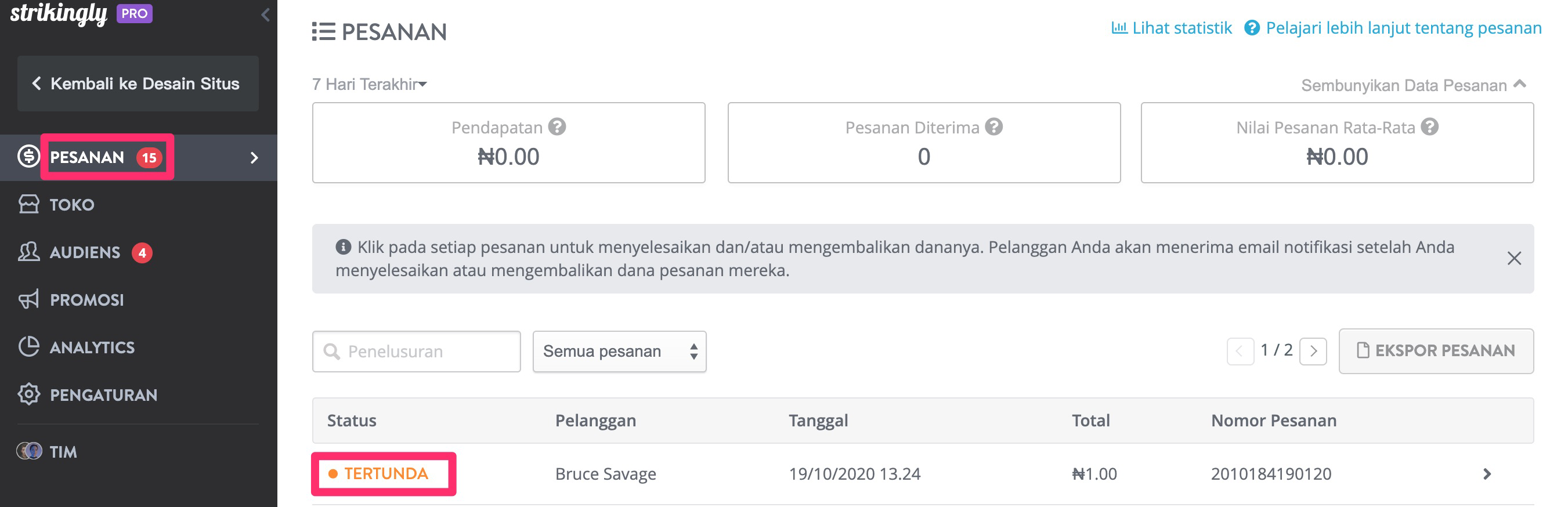Click the TERTUNDA status label
Image resolution: width=1568 pixels, height=507 pixels.
coord(386,473)
